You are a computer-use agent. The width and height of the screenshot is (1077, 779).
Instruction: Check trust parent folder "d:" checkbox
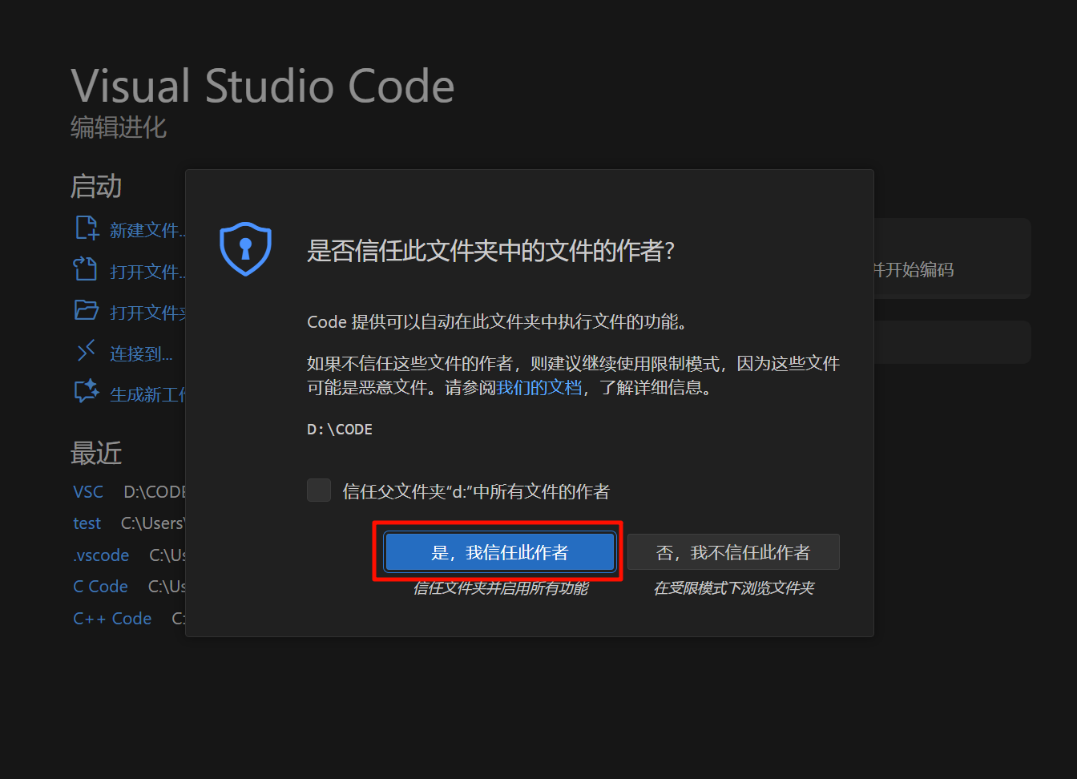point(319,490)
